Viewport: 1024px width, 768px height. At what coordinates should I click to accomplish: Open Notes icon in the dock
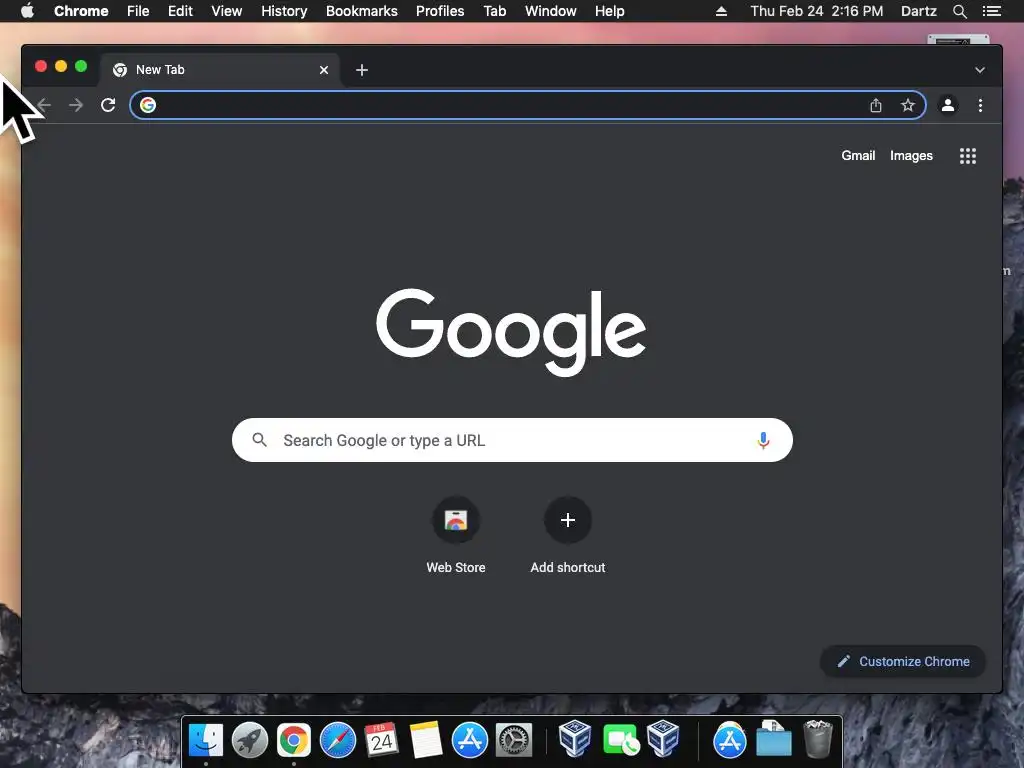[x=426, y=741]
